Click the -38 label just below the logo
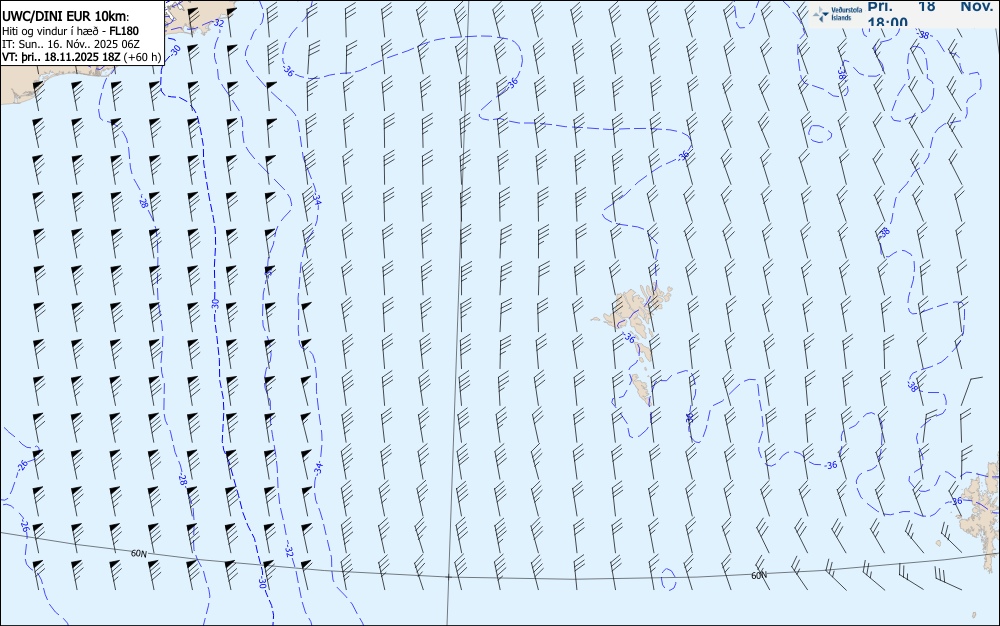Screen dimensions: 1000x626 (923, 35)
